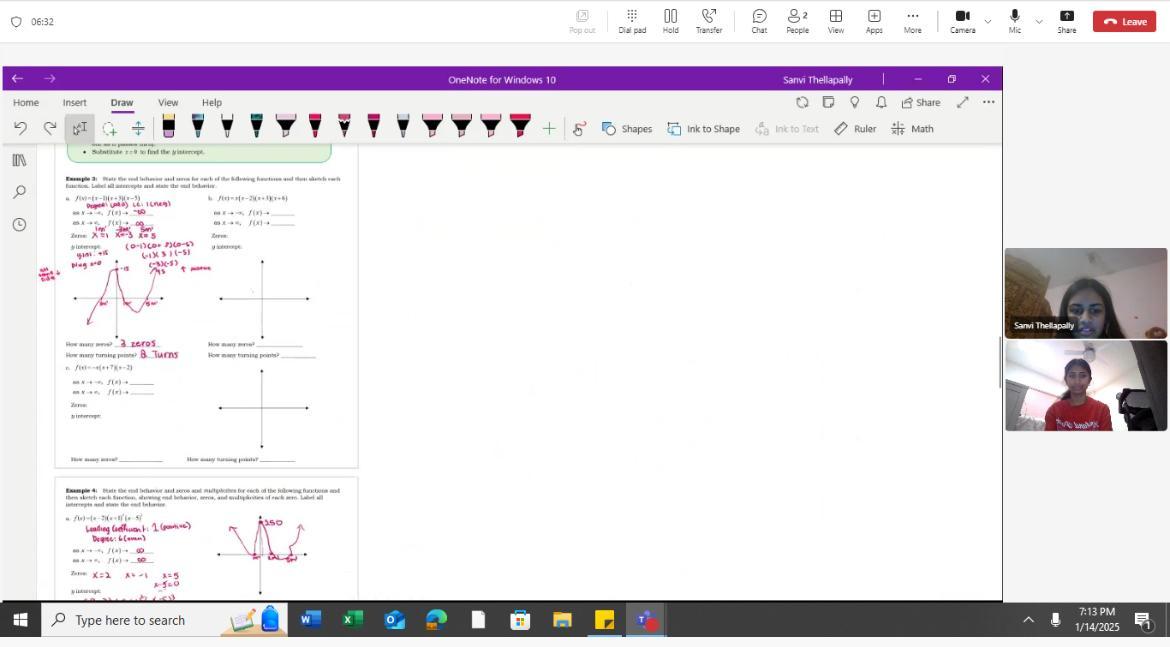1170x647 pixels.
Task: Show the People participants list
Action: tap(797, 22)
